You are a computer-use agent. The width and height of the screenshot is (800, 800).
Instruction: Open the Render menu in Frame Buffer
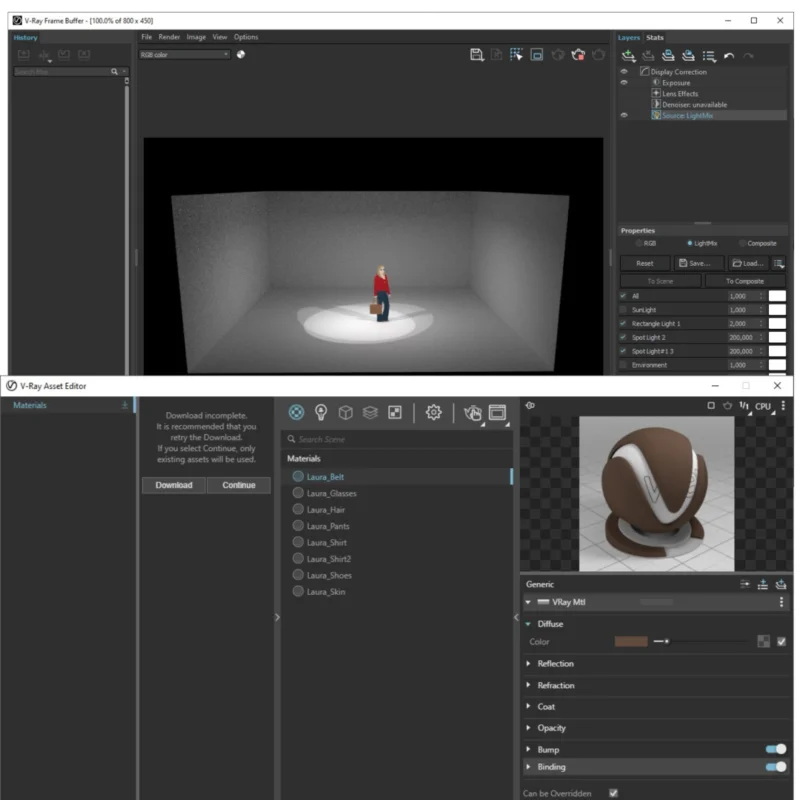[x=169, y=37]
